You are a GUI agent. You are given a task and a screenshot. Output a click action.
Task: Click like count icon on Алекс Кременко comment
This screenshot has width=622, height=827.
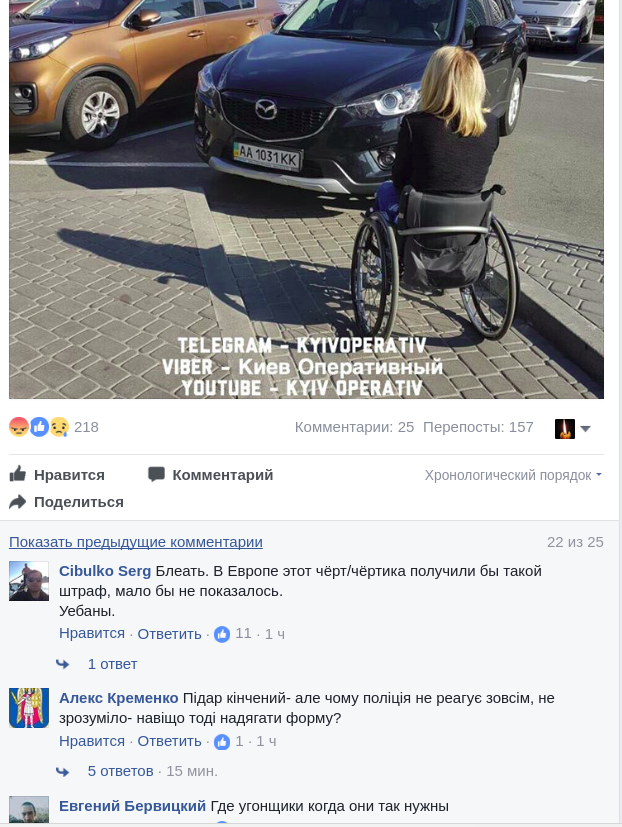222,742
